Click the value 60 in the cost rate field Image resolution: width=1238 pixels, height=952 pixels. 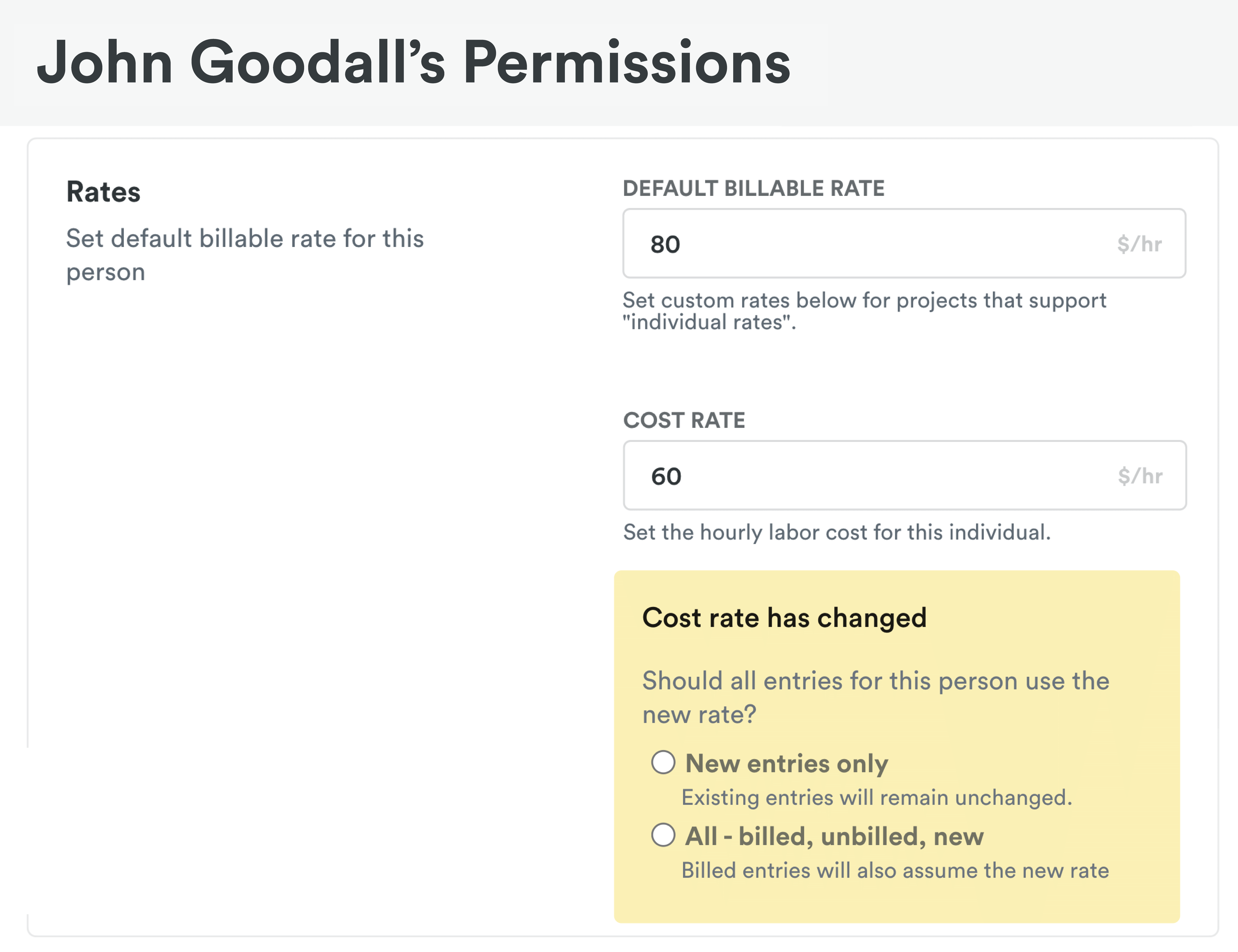tap(666, 476)
